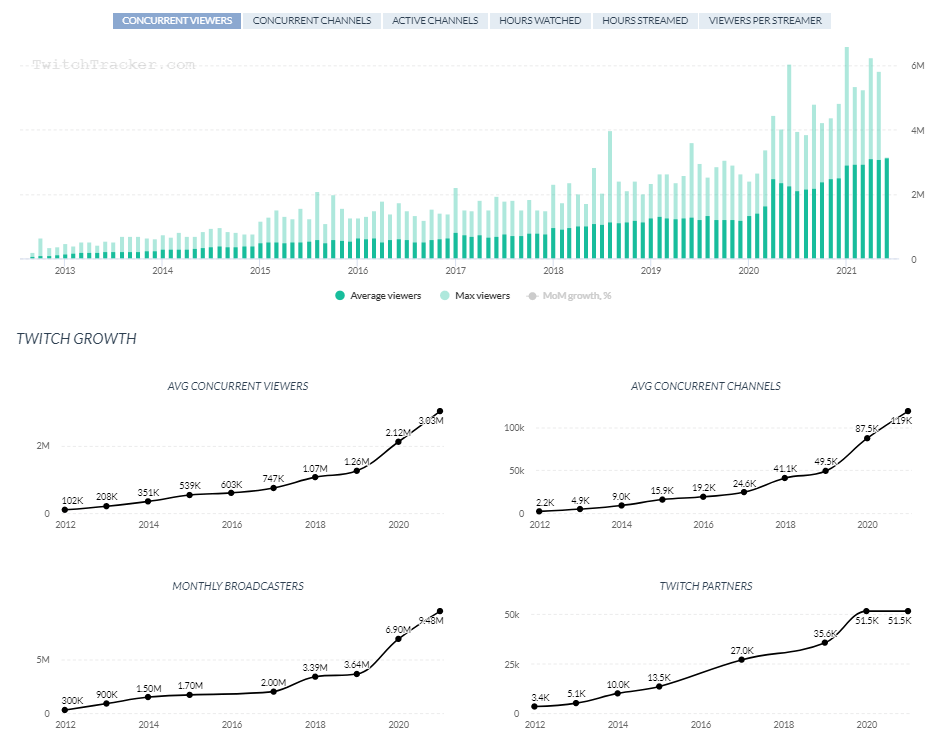Toggle the Max viewers legend series
This screenshot has height=753, width=952.
coord(475,296)
